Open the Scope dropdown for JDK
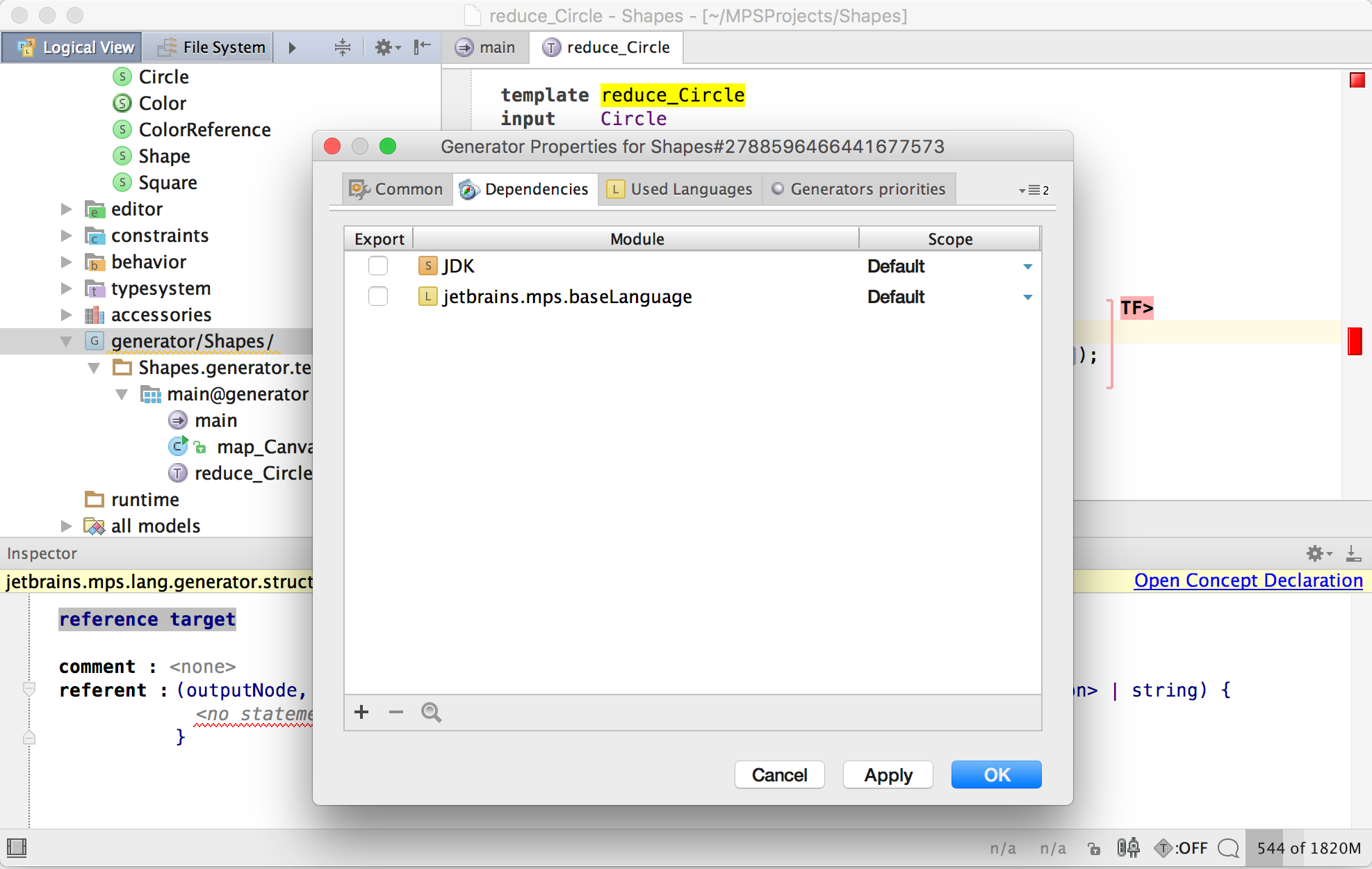The height and width of the screenshot is (869, 1372). tap(1027, 267)
